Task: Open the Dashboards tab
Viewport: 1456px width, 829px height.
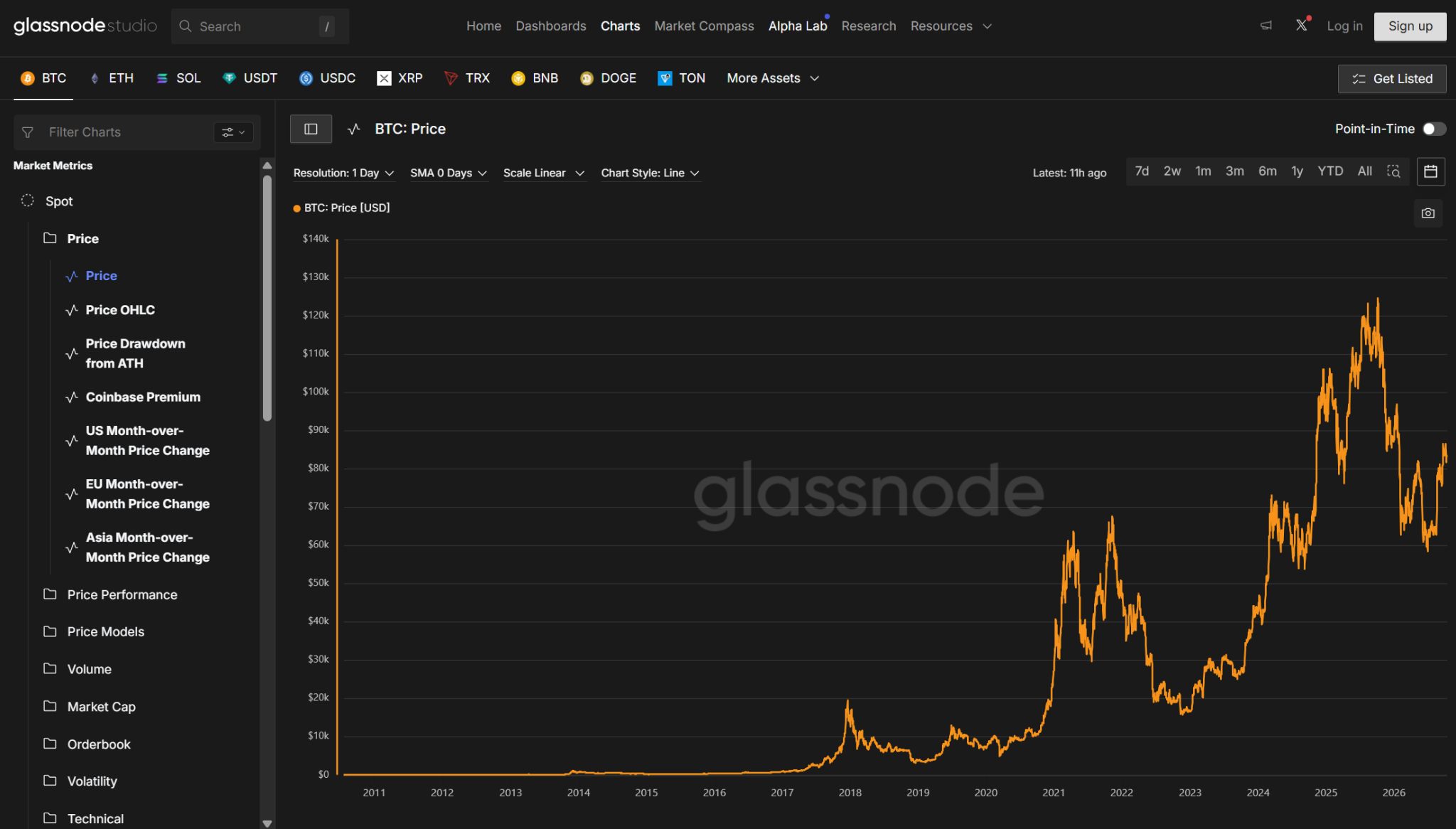Action: tap(551, 26)
